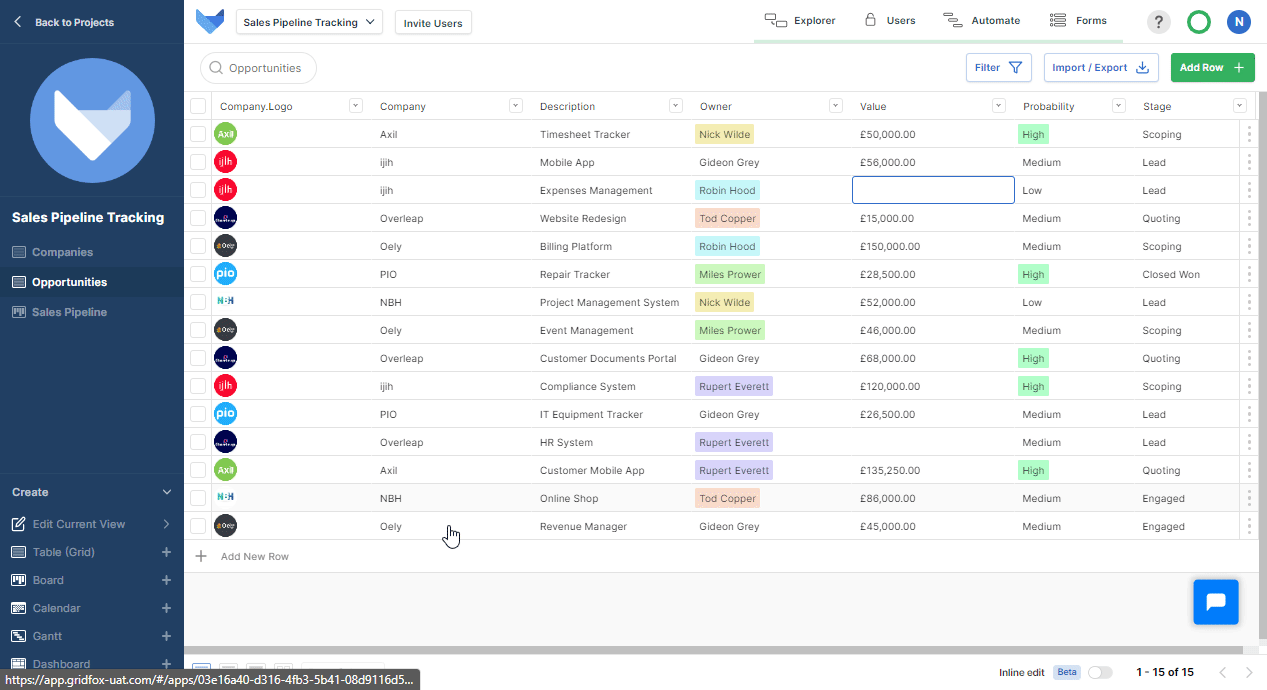Open row menu for Repair Tracker

1249,274
